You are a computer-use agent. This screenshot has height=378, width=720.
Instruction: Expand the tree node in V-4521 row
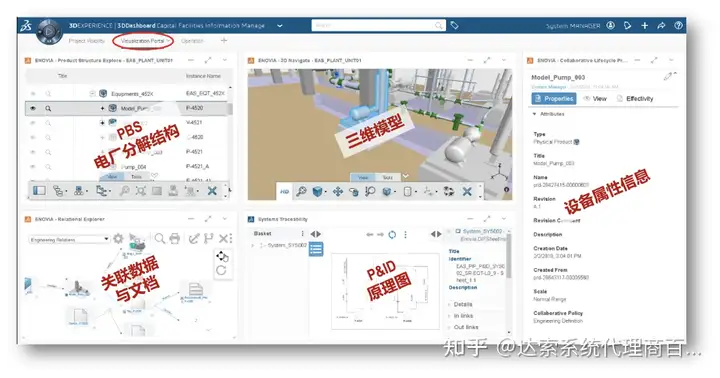point(102,123)
